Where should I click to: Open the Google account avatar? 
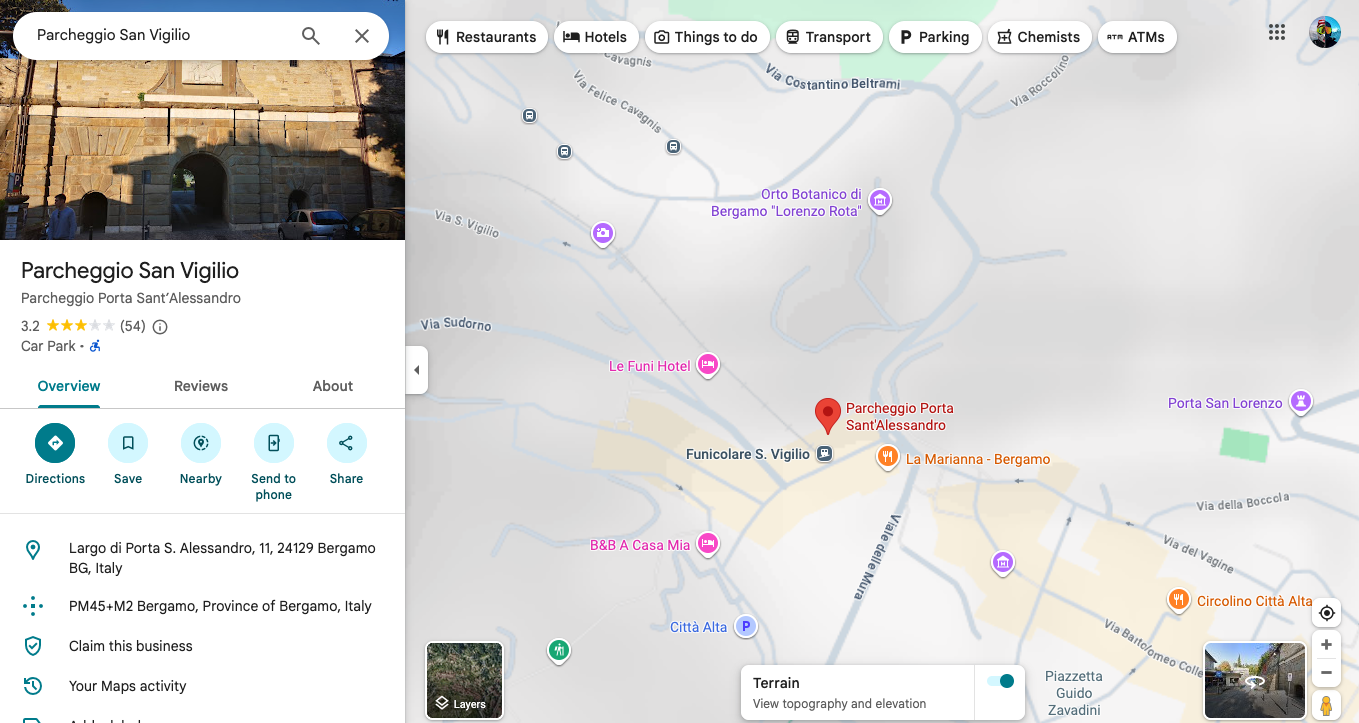(x=1325, y=32)
